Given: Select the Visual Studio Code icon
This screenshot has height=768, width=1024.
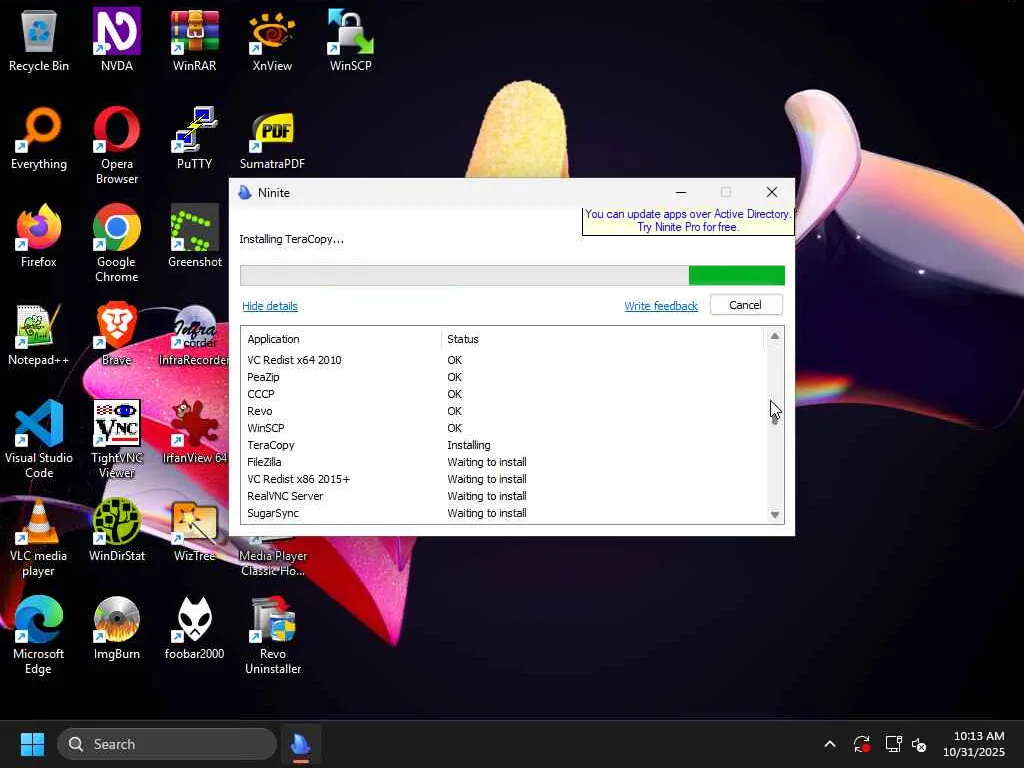Looking at the screenshot, I should click(39, 439).
